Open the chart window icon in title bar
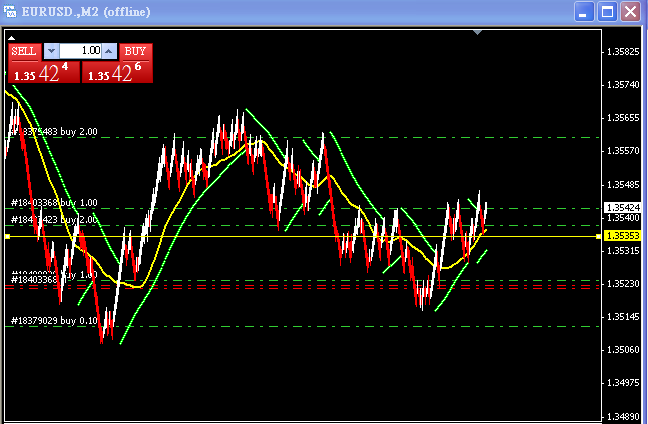648x424 pixels. coord(10,11)
